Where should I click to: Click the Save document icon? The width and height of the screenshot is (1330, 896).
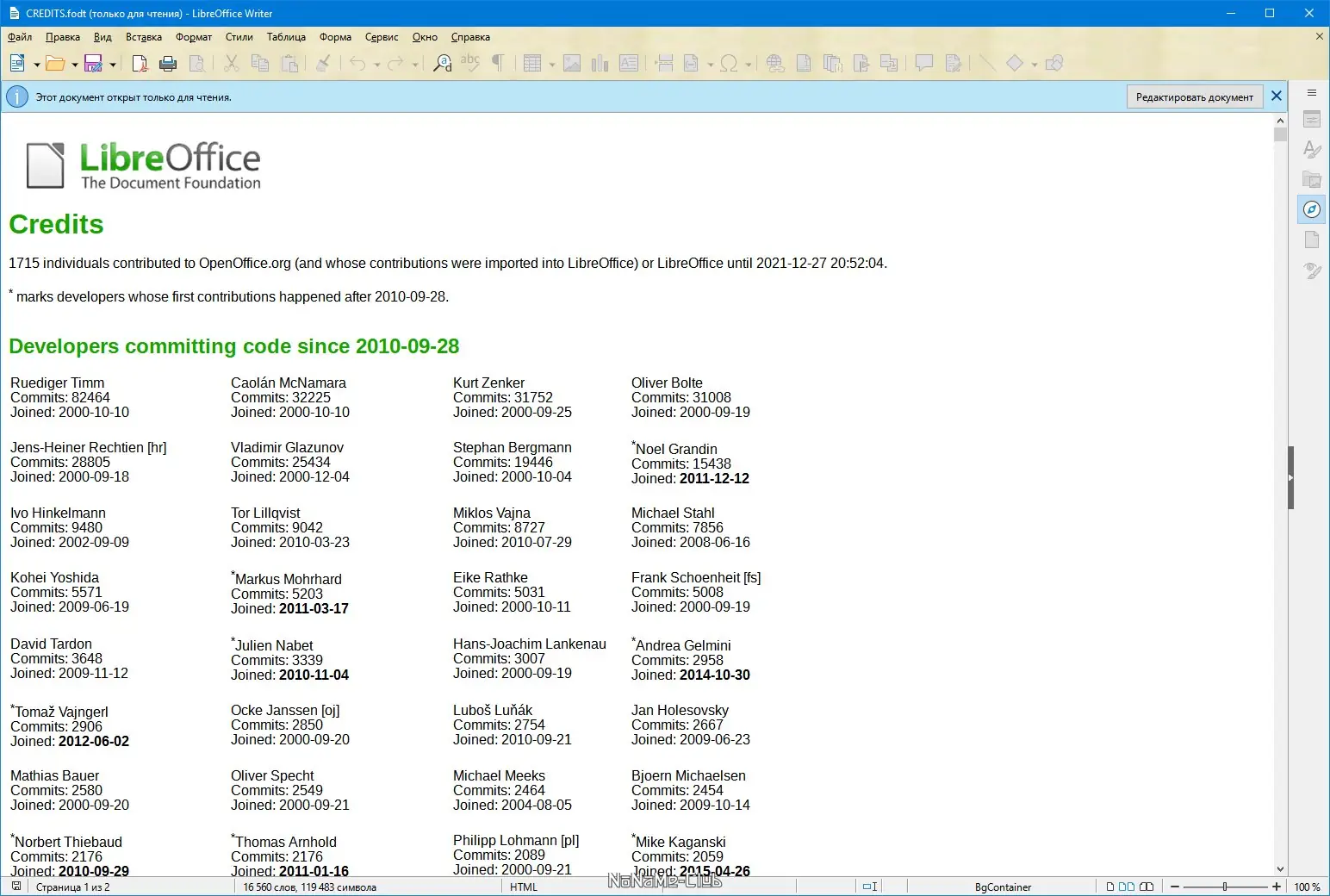(x=93, y=63)
